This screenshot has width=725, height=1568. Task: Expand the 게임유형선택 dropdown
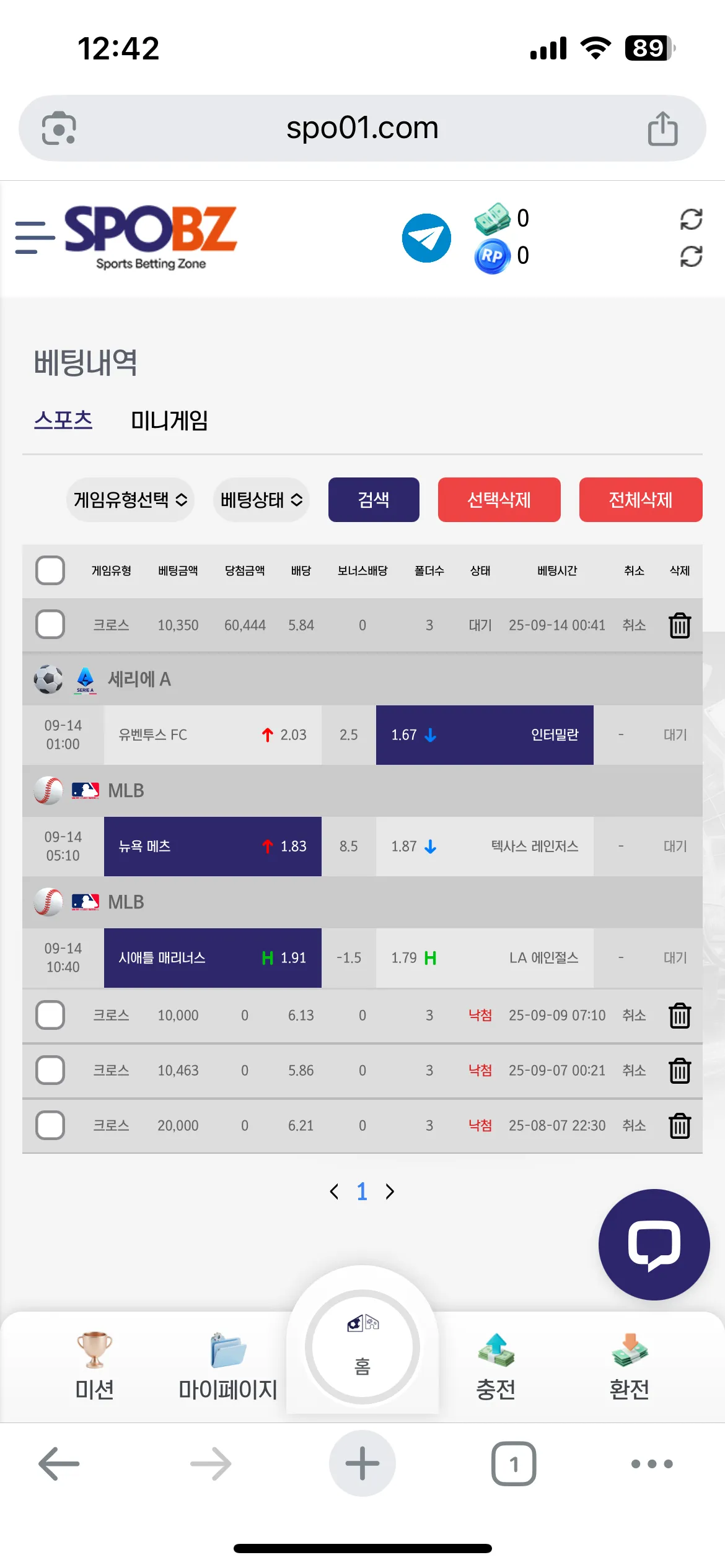[131, 500]
